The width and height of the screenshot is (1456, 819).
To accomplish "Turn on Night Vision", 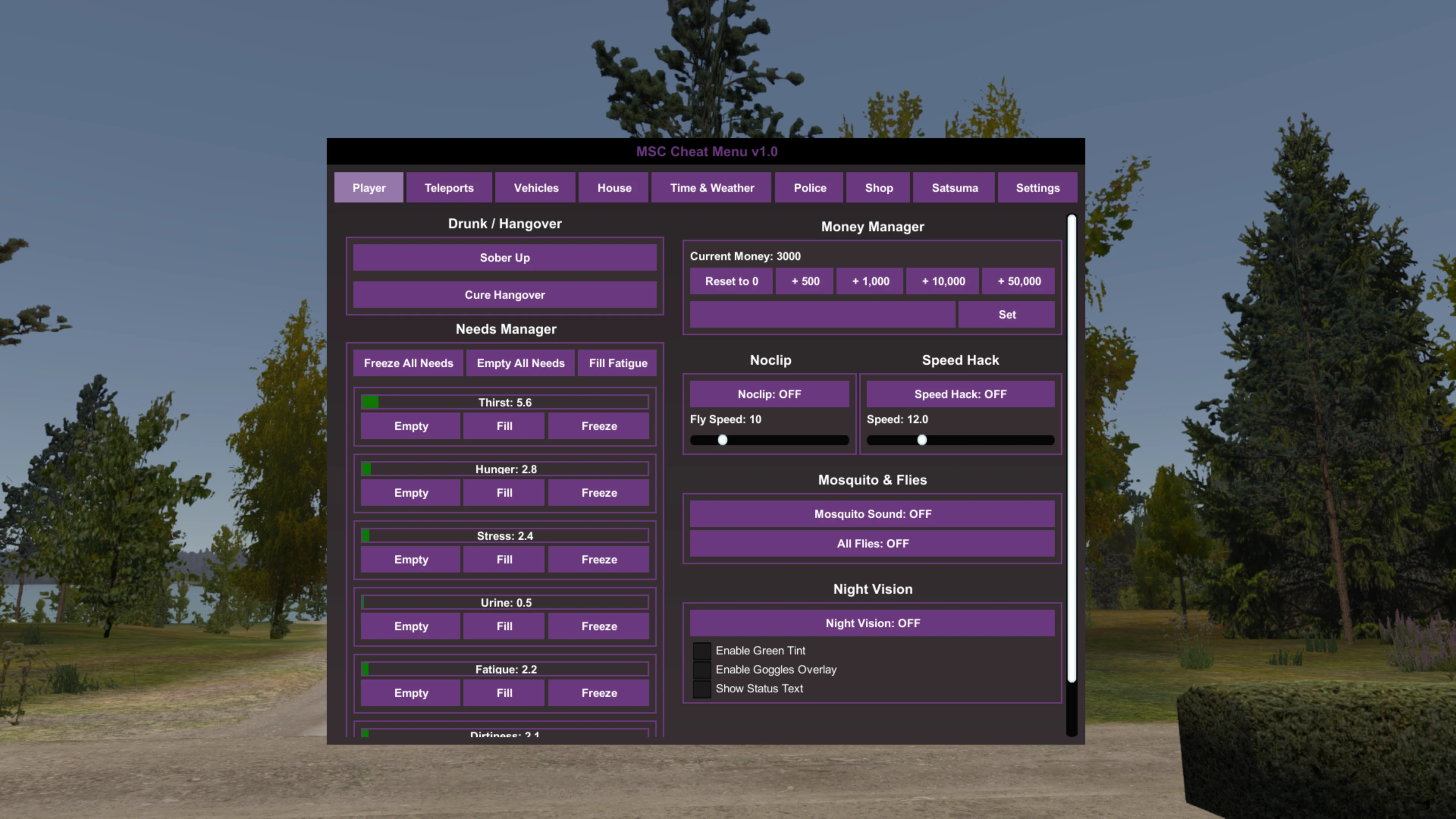I will 872,623.
